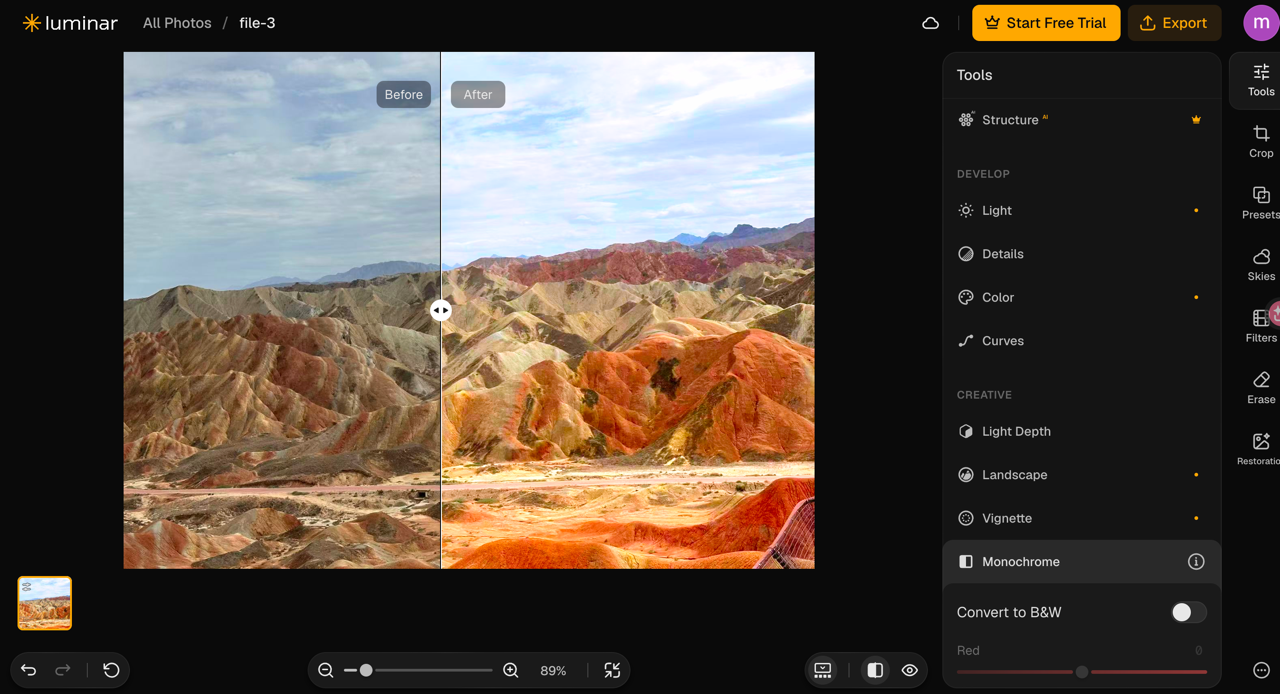Select the Erase tool
The height and width of the screenshot is (694, 1280).
tap(1261, 387)
